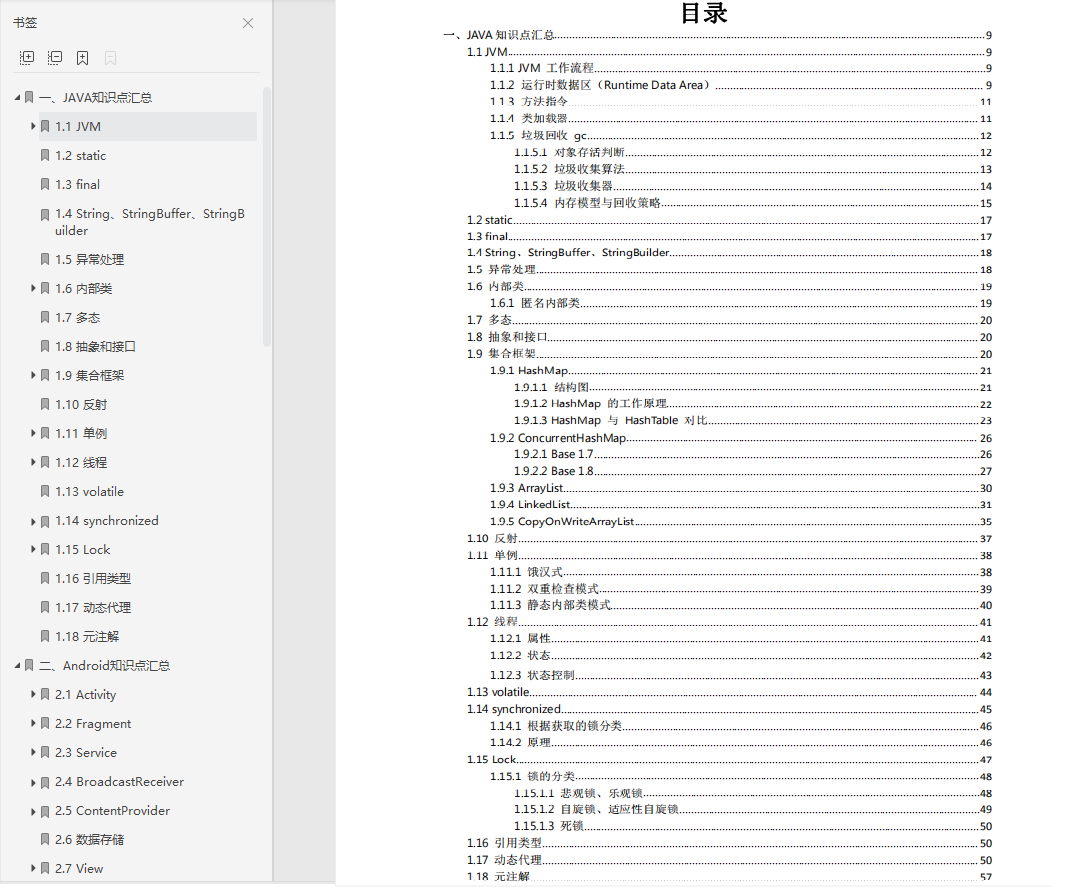Click the expand all bookmarks icon
1083x889 pixels.
click(27, 58)
